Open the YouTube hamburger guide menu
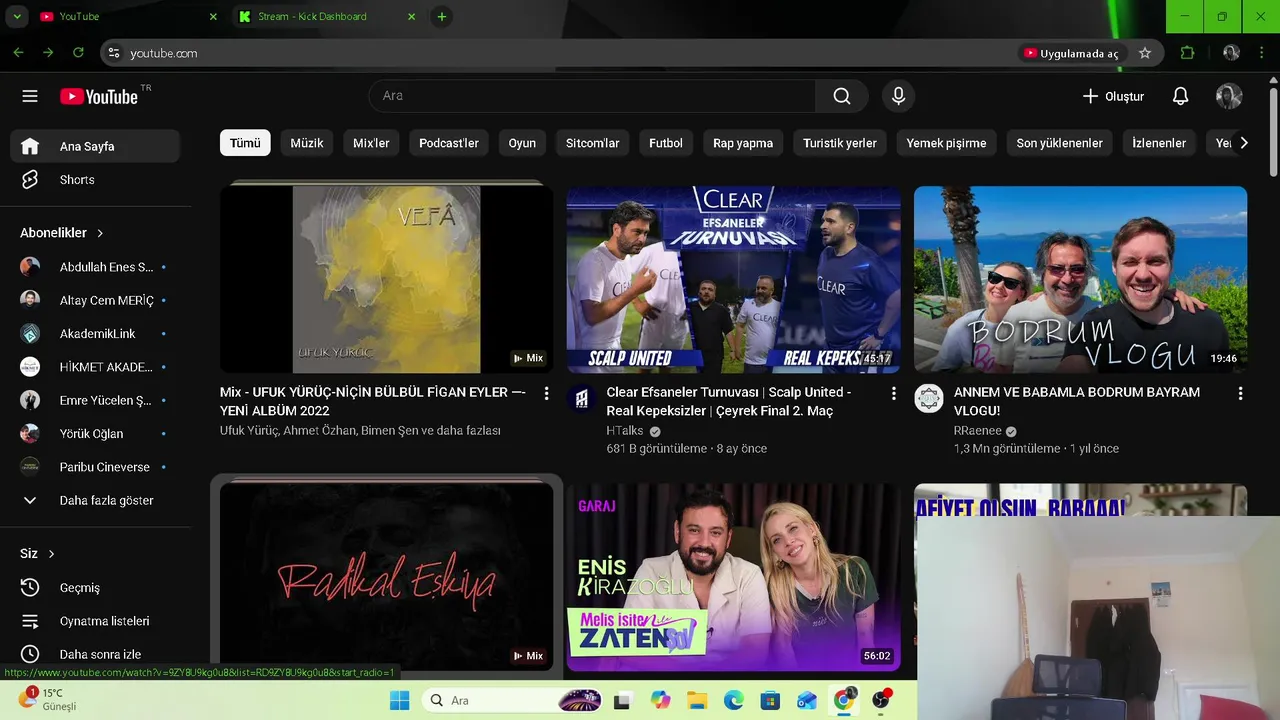This screenshot has width=1280, height=720. click(x=30, y=96)
